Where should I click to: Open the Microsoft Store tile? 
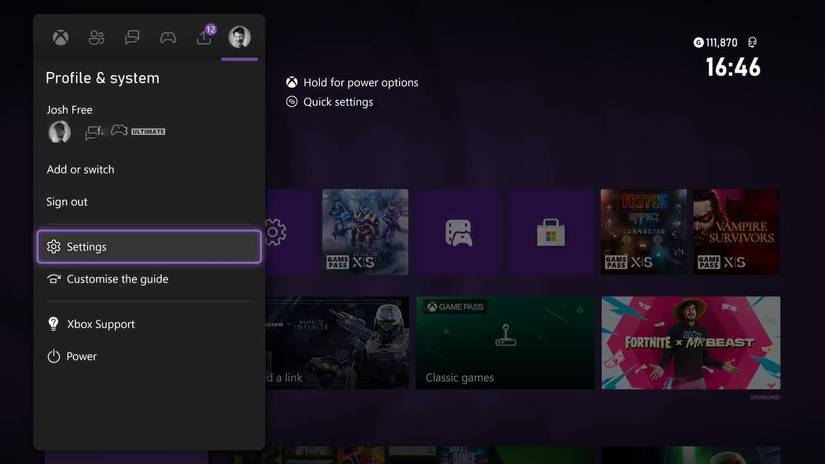pyautogui.click(x=551, y=232)
